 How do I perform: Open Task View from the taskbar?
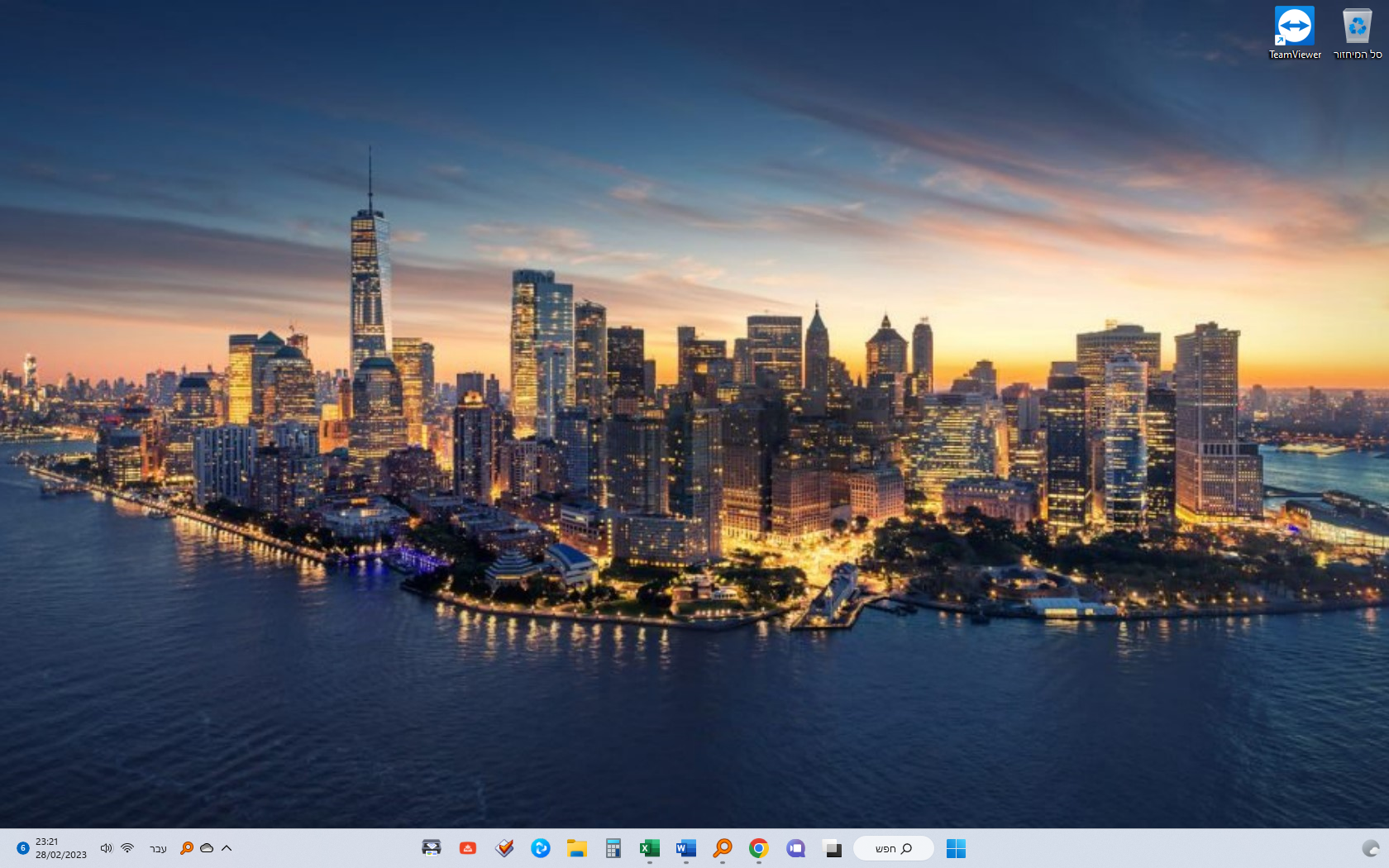[x=833, y=848]
